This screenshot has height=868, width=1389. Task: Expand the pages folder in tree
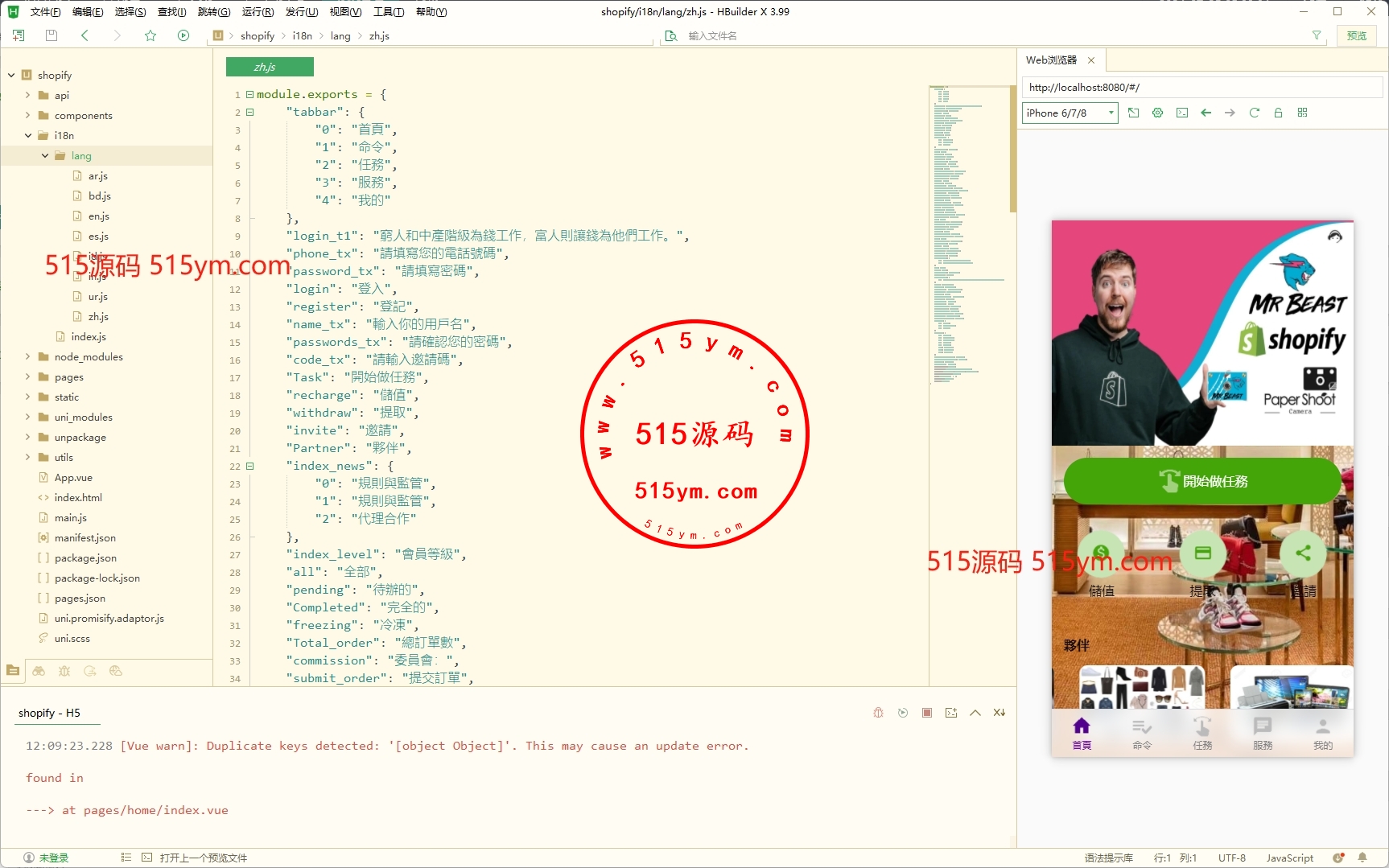[x=28, y=376]
